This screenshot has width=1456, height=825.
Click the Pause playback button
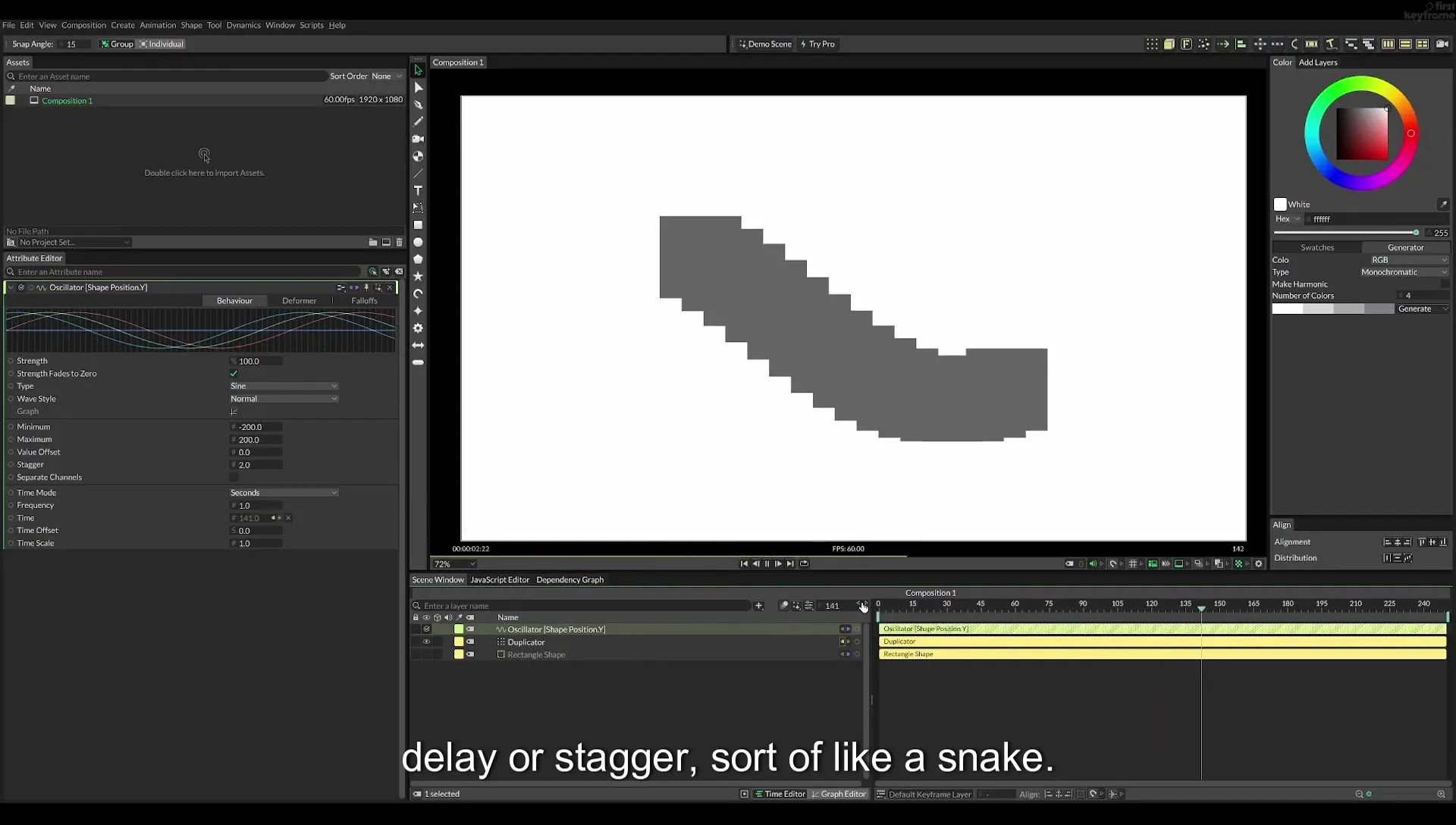(x=767, y=563)
